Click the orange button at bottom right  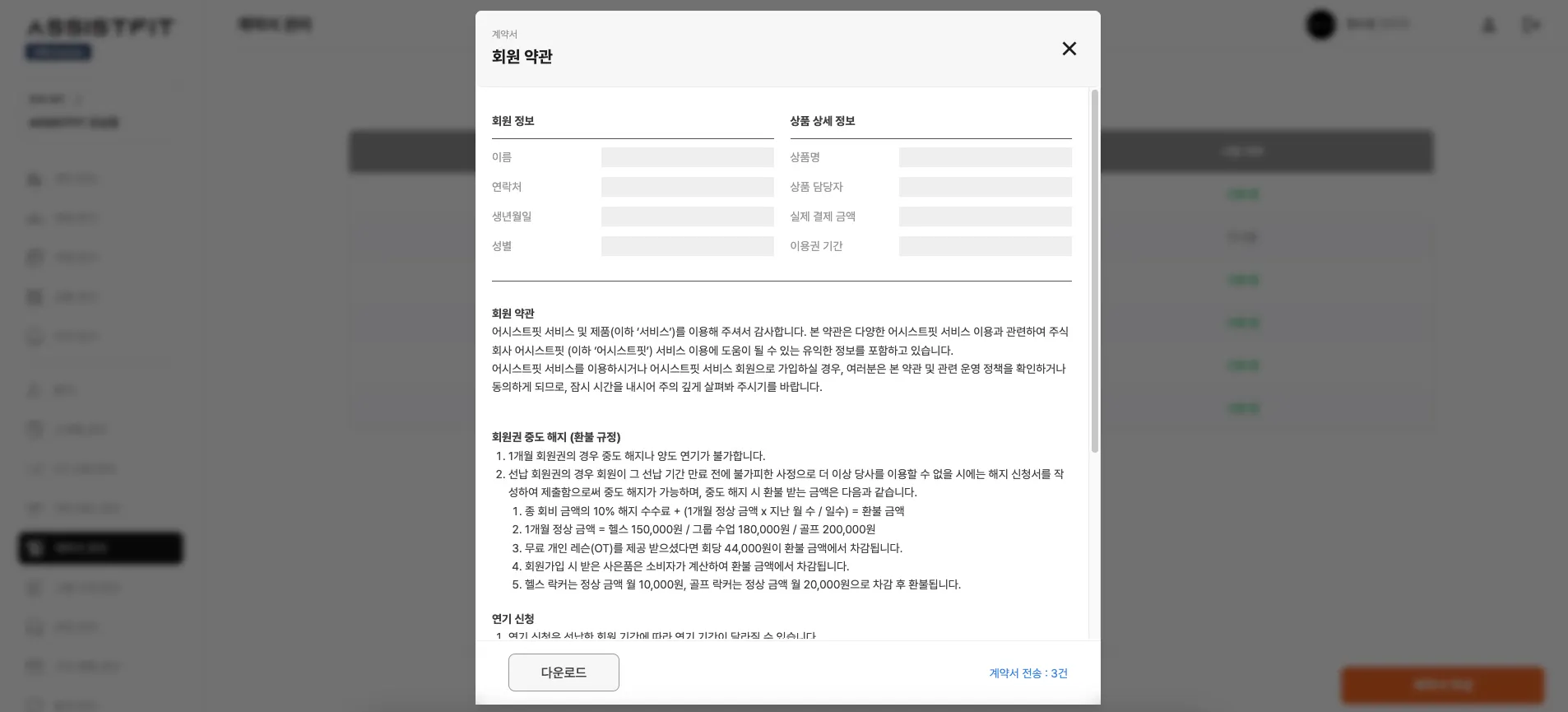click(1442, 685)
